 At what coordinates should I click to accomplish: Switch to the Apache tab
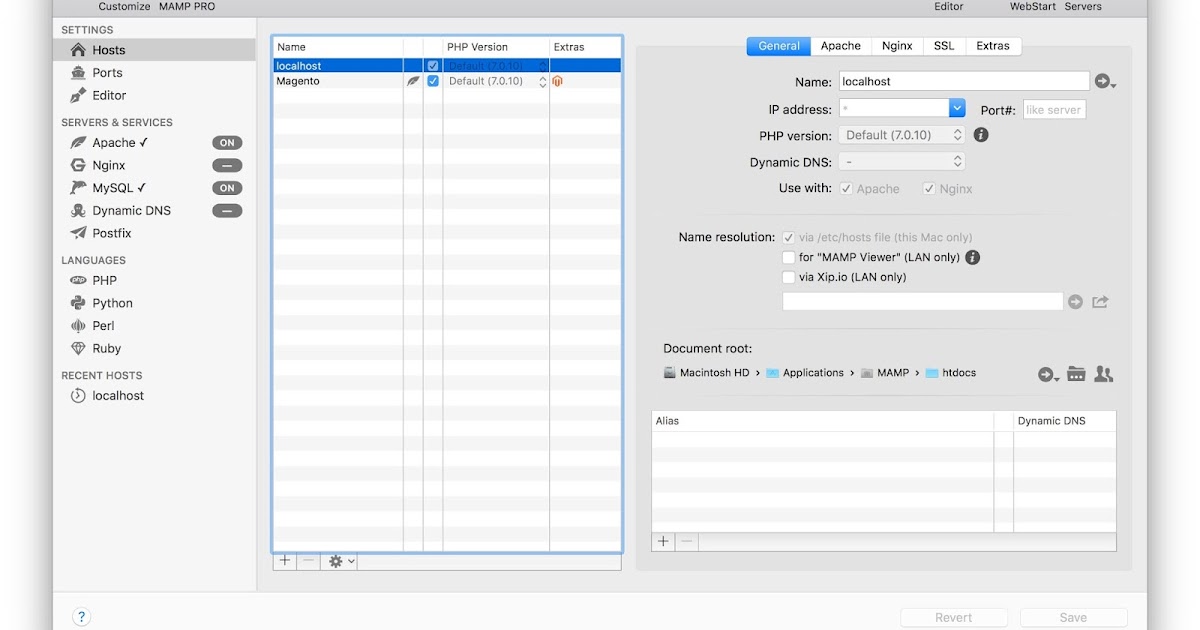click(x=841, y=46)
